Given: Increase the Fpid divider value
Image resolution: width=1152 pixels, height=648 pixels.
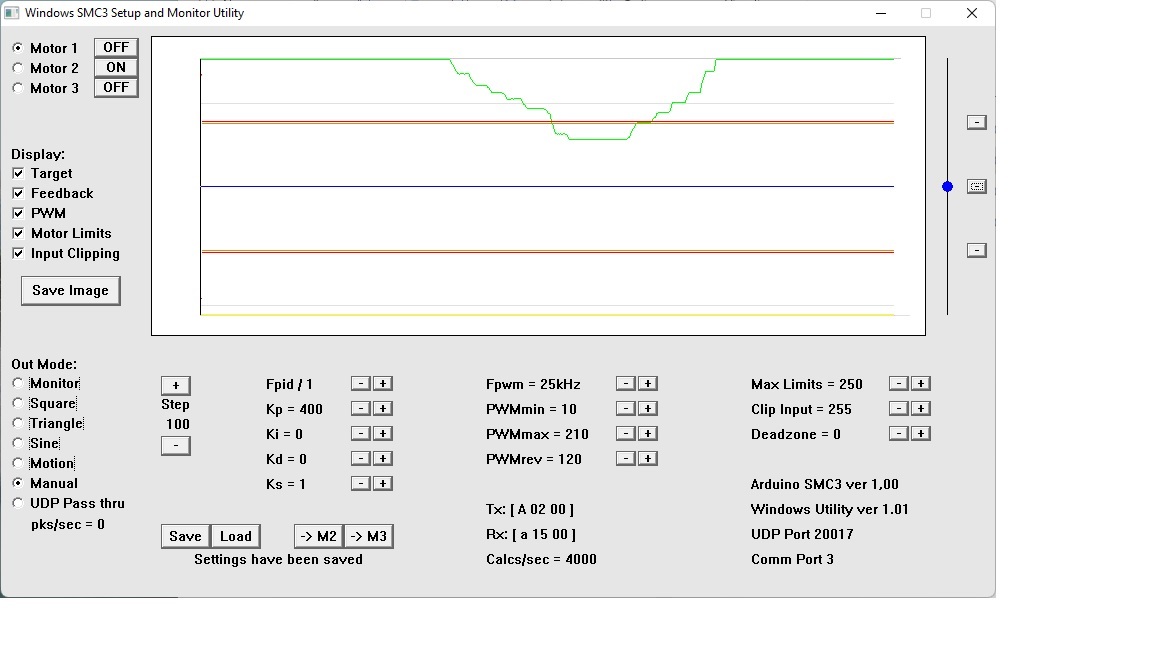Looking at the screenshot, I should pos(383,384).
